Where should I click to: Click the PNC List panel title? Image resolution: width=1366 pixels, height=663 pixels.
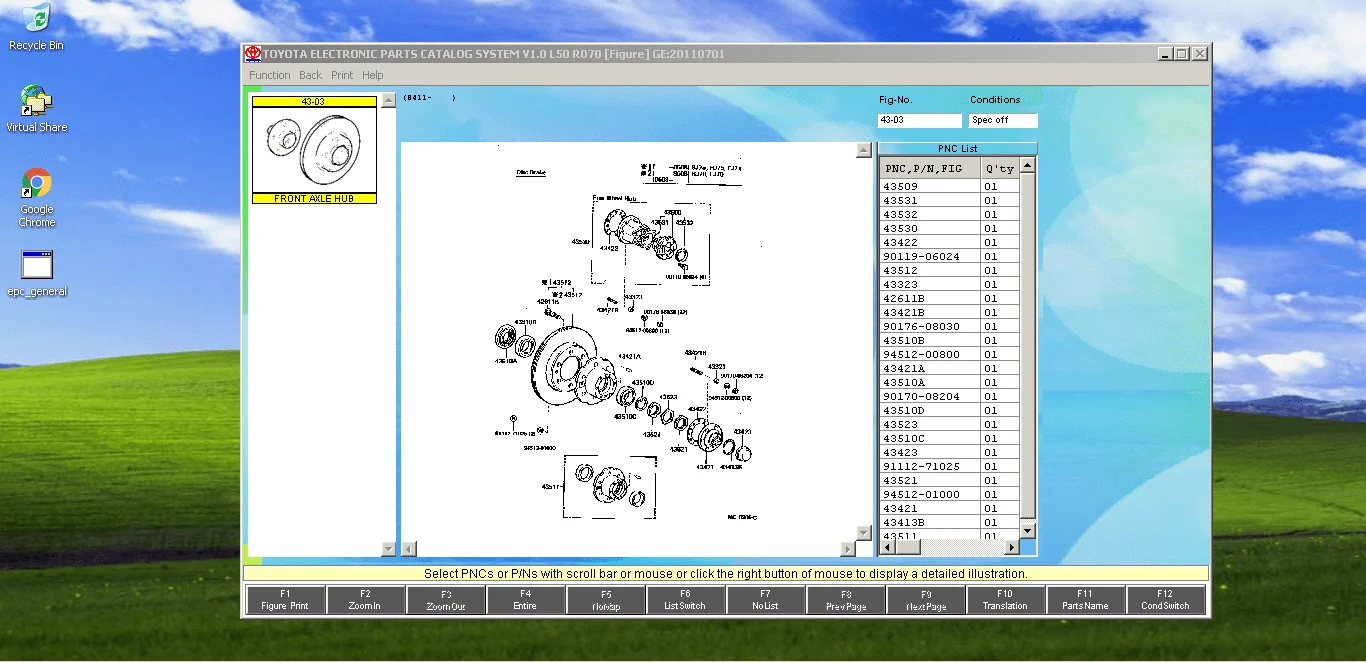pos(957,149)
